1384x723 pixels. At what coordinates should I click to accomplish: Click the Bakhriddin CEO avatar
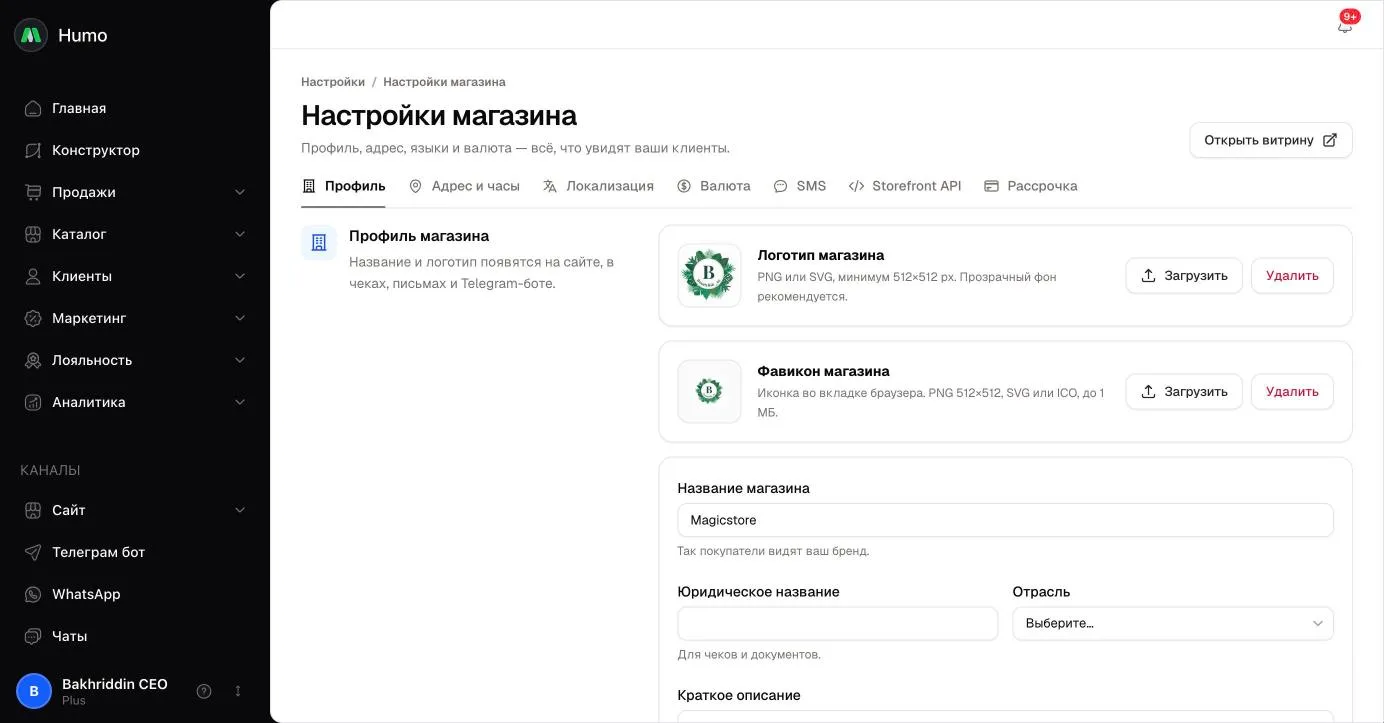[34, 691]
